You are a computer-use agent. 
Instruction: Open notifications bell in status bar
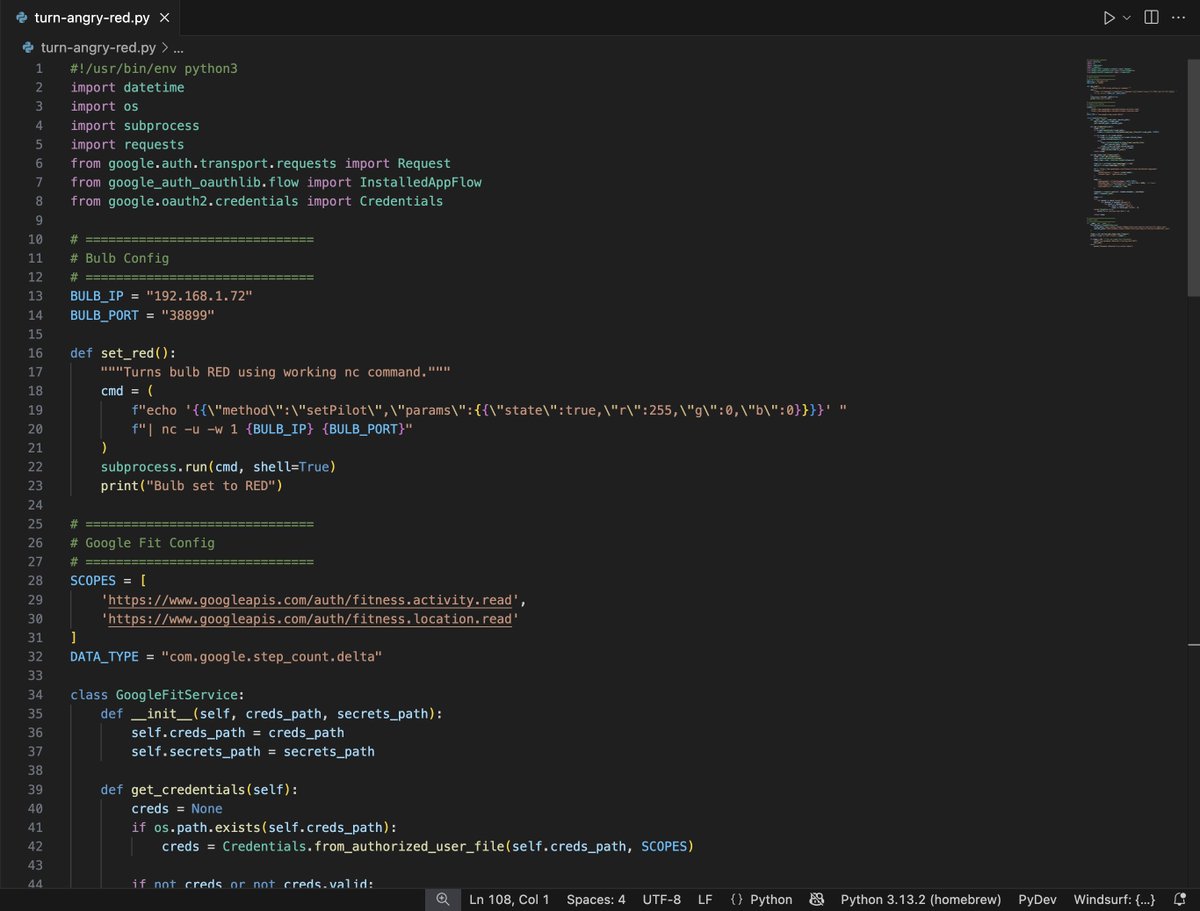tap(1180, 899)
